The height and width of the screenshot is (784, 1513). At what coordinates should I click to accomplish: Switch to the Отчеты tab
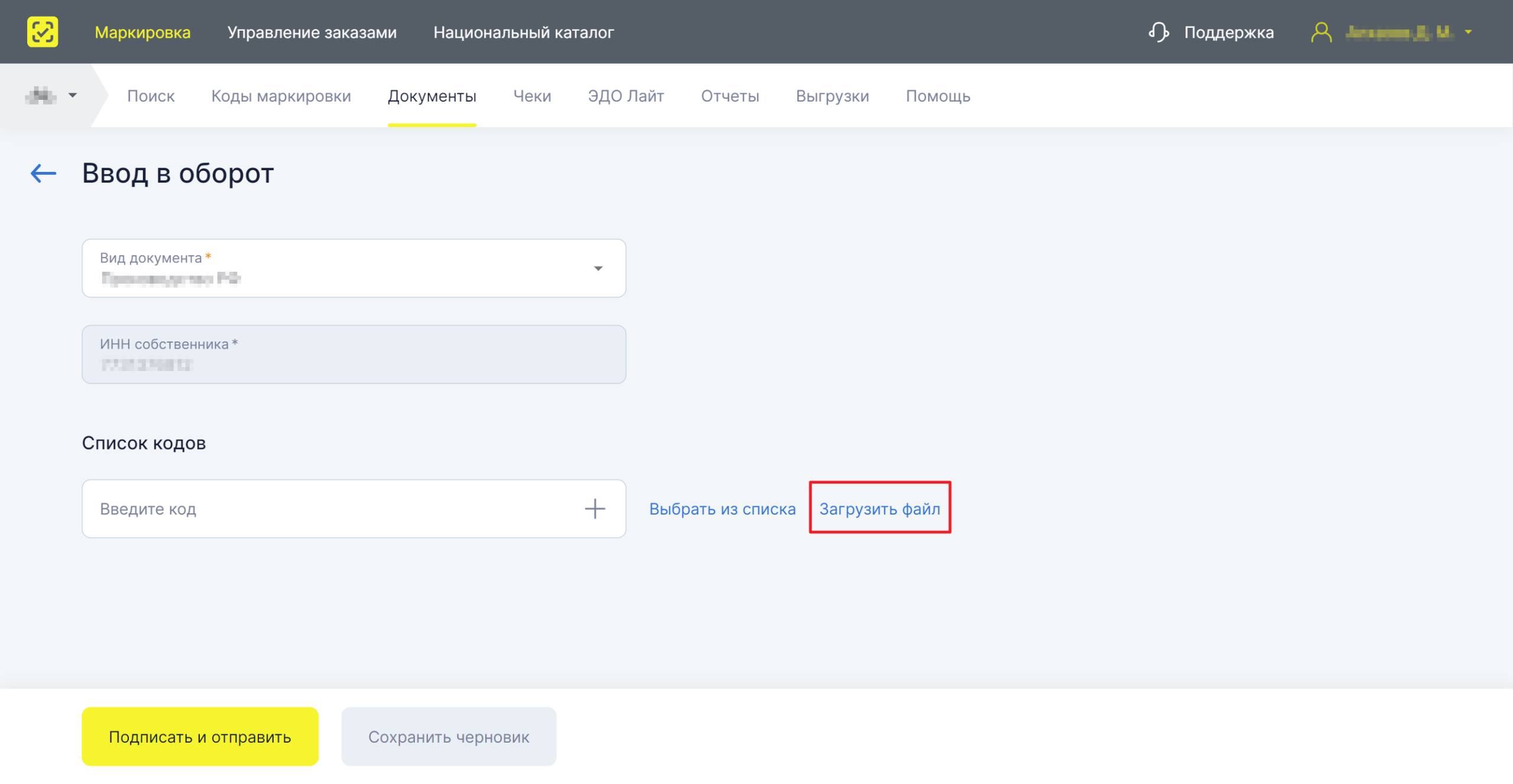point(730,96)
